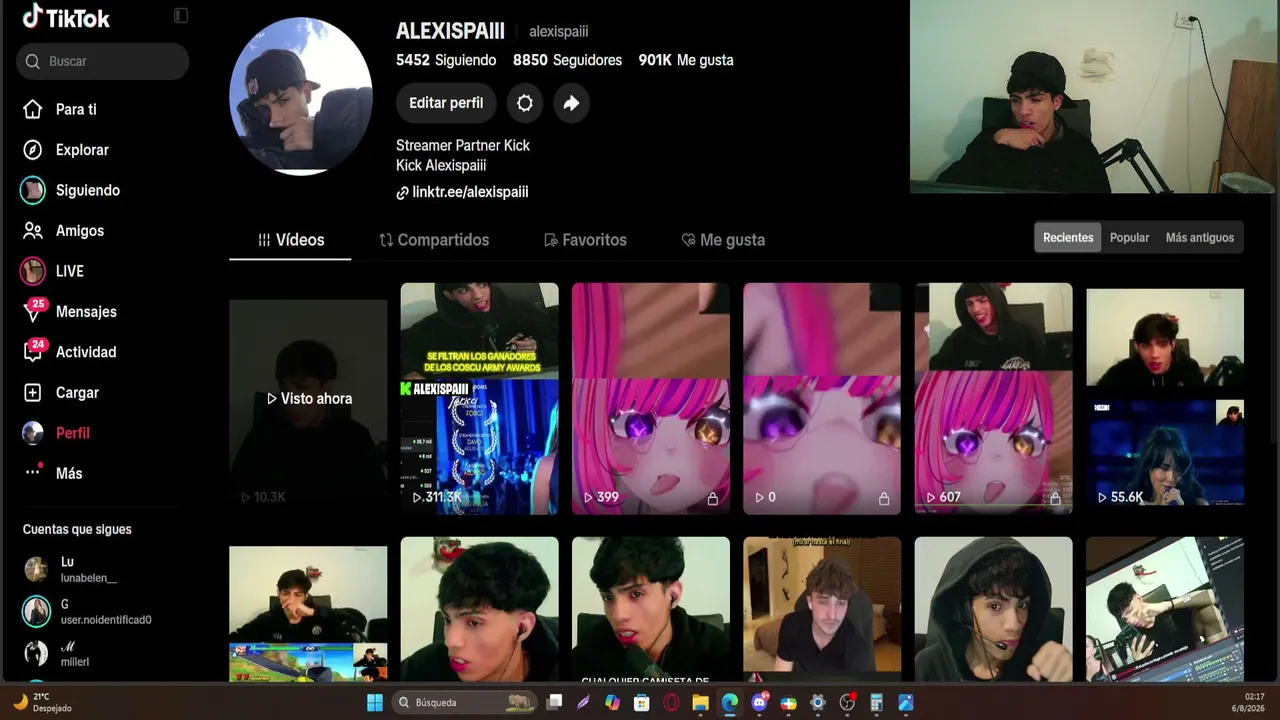Open Windows Start menu
Screen dimensions: 1280x720
[375, 703]
